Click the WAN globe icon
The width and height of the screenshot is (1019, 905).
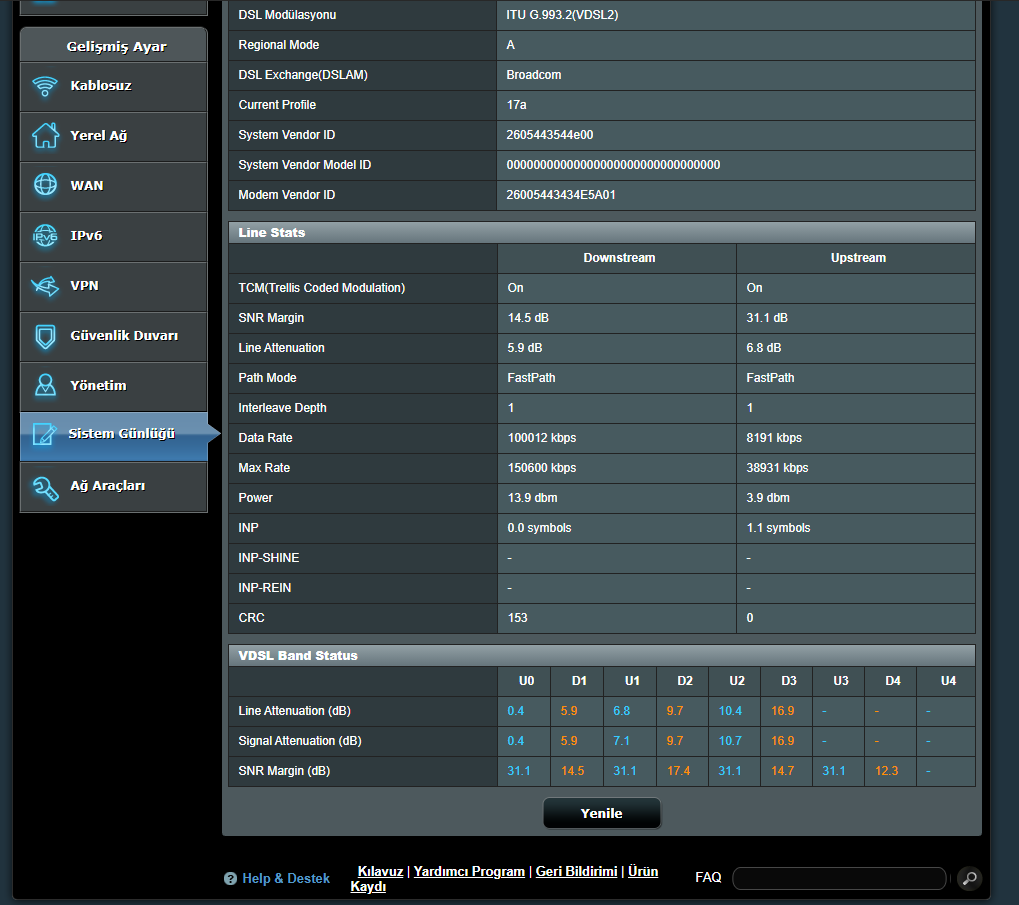(45, 185)
